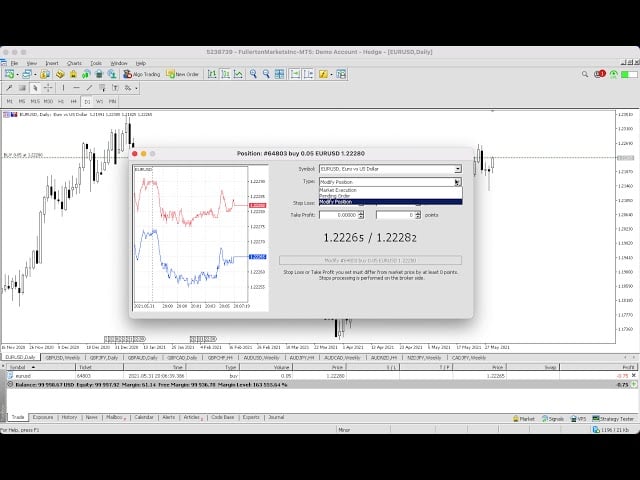The image size is (640, 480).
Task: Select the vertical line drawing tool
Action: coord(63,88)
